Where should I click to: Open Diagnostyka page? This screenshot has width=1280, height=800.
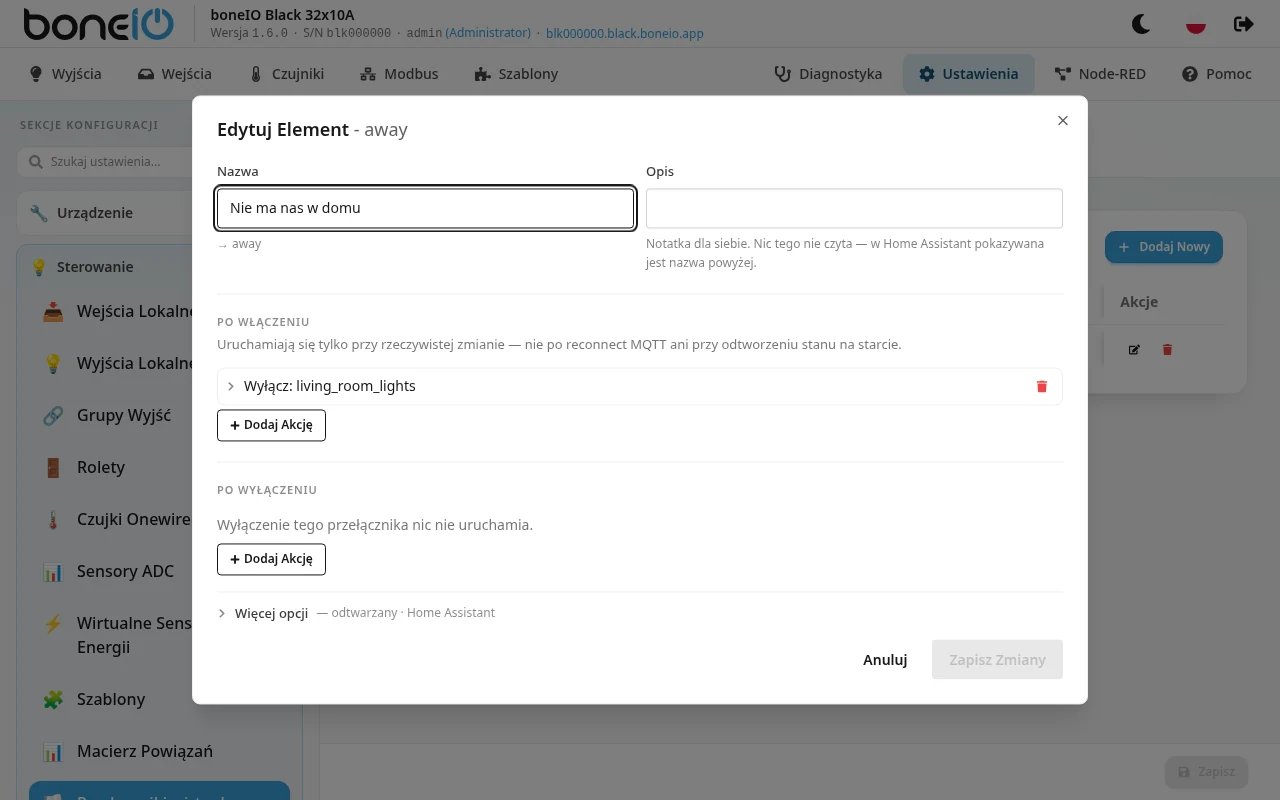(829, 74)
